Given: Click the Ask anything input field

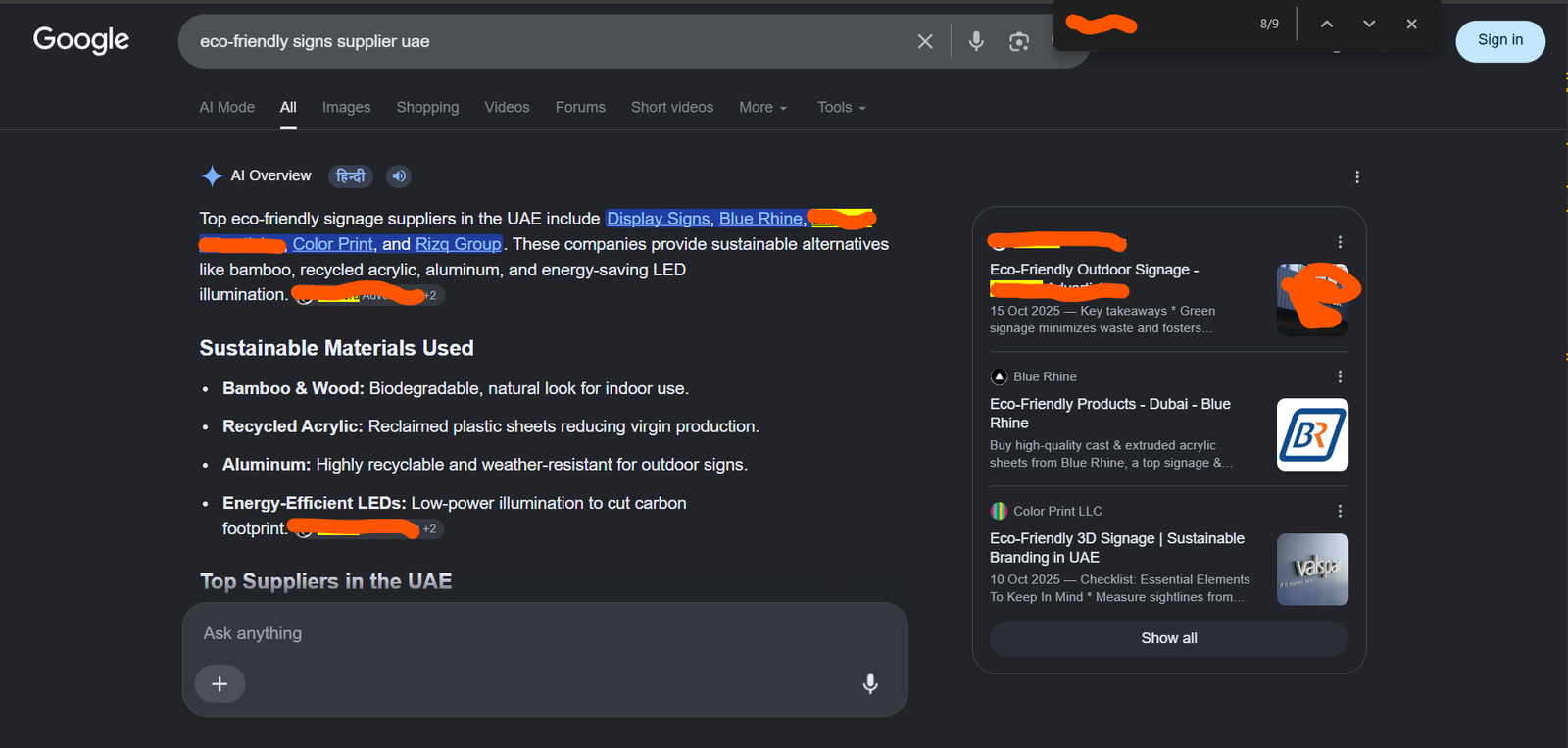Looking at the screenshot, I should point(545,633).
